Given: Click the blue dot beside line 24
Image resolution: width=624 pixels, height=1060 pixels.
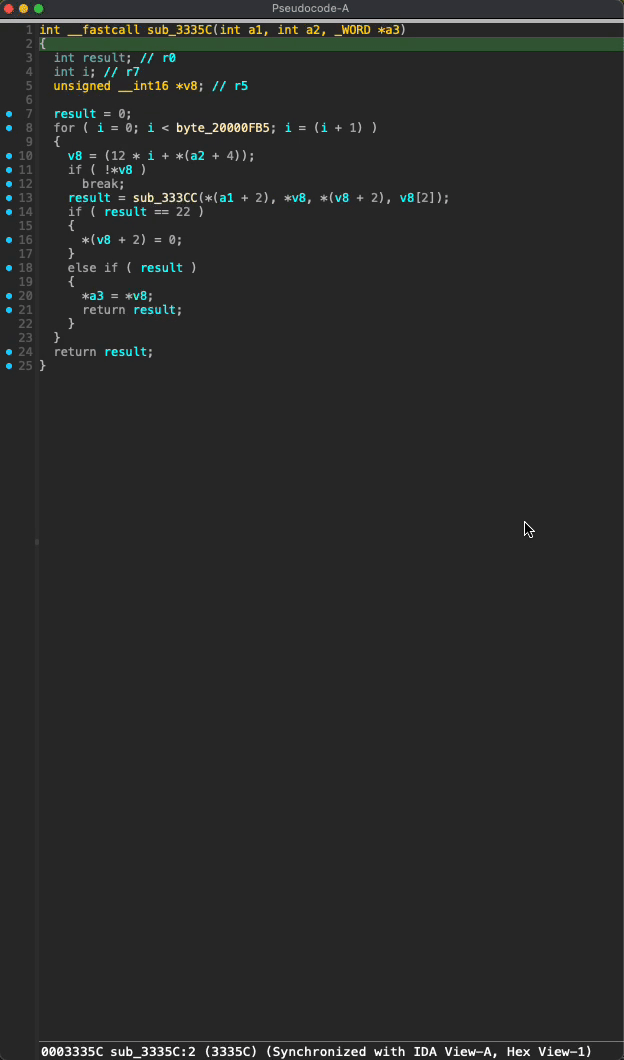Looking at the screenshot, I should tap(9, 352).
